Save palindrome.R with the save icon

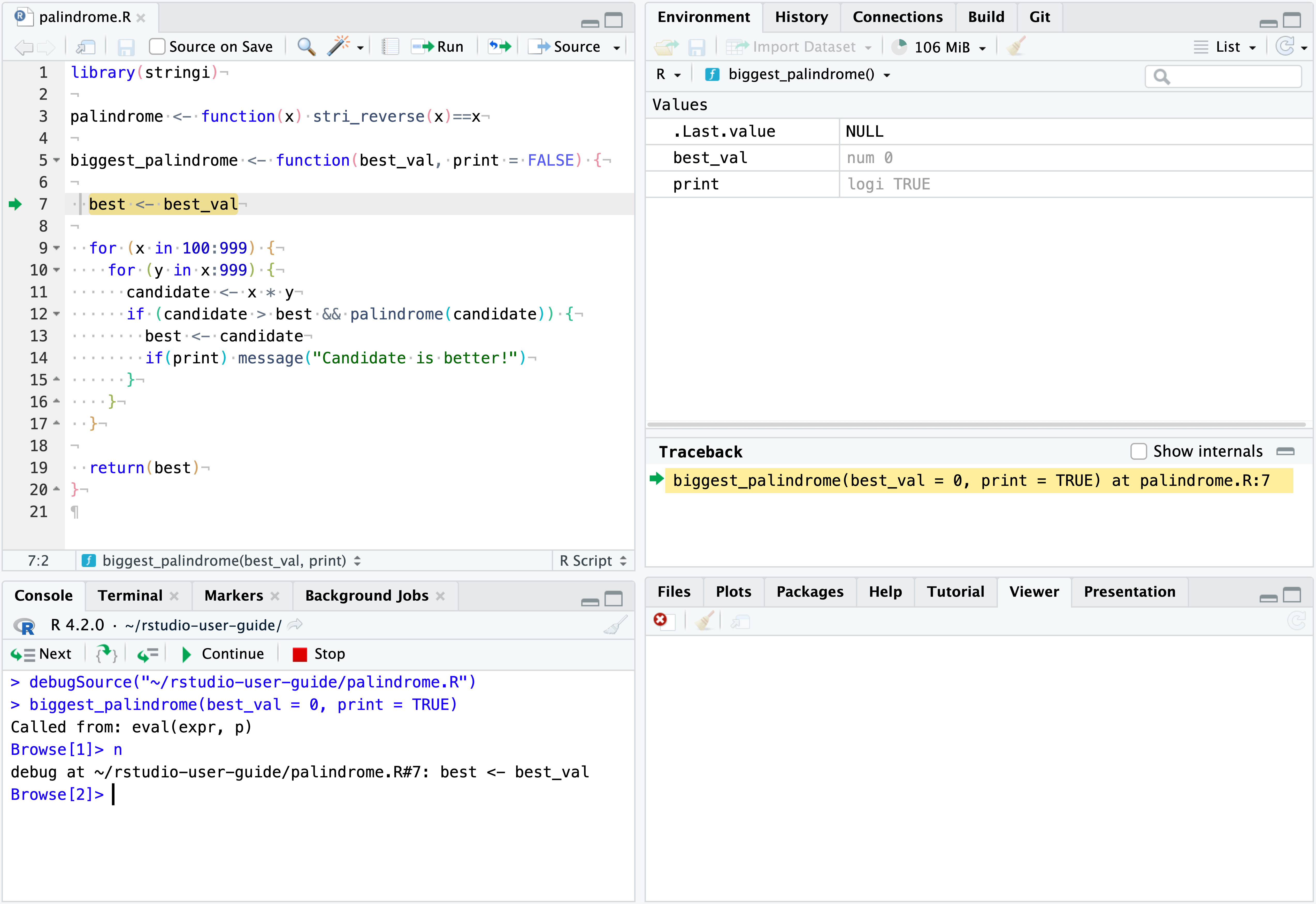(x=126, y=47)
